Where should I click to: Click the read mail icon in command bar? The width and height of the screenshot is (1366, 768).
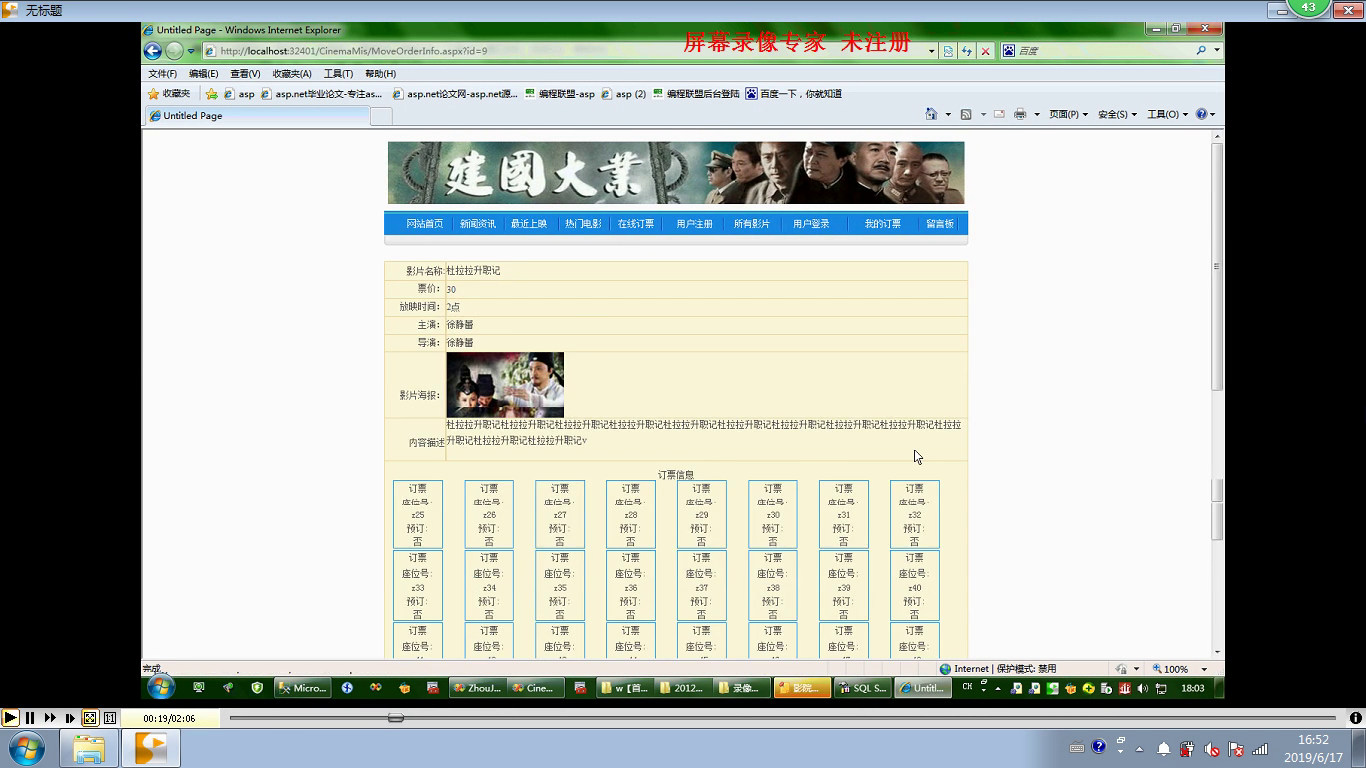pyautogui.click(x=999, y=114)
